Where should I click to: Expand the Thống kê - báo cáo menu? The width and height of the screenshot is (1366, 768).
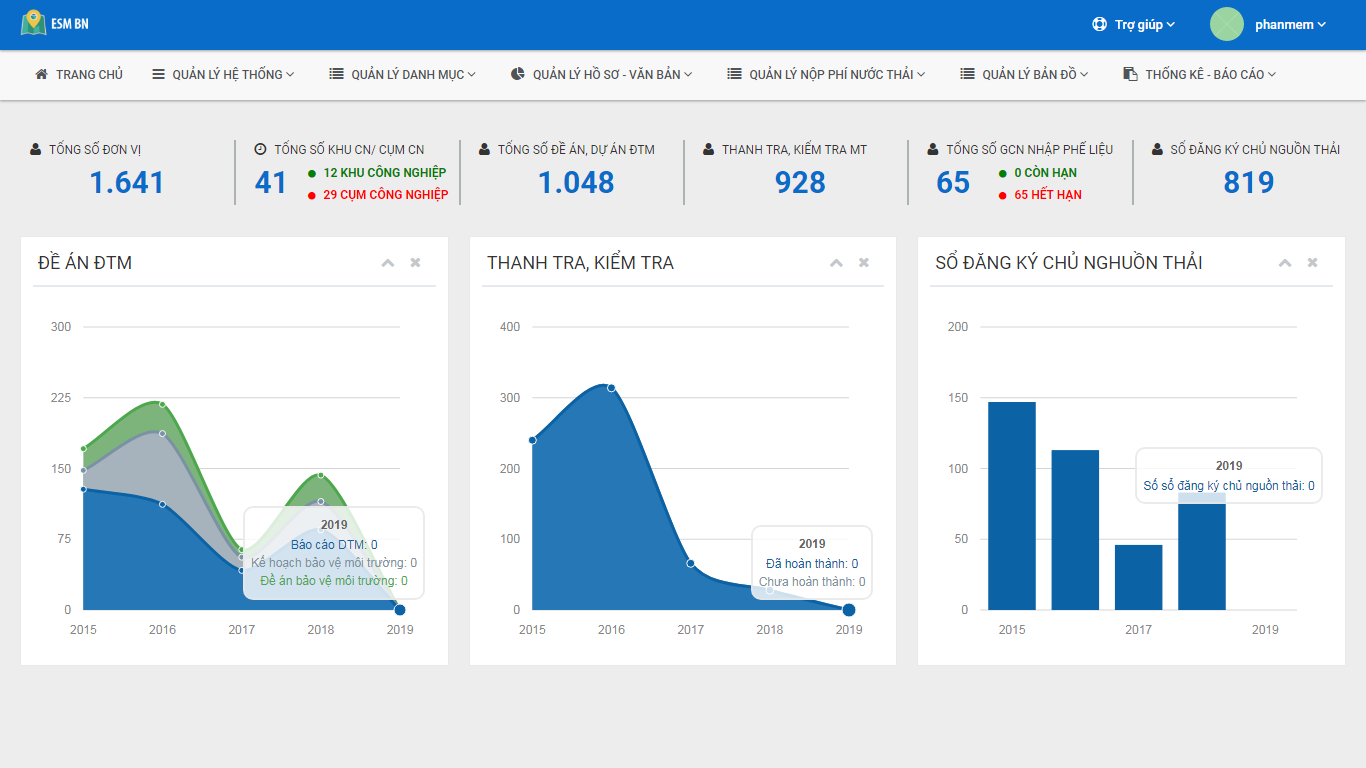1200,74
